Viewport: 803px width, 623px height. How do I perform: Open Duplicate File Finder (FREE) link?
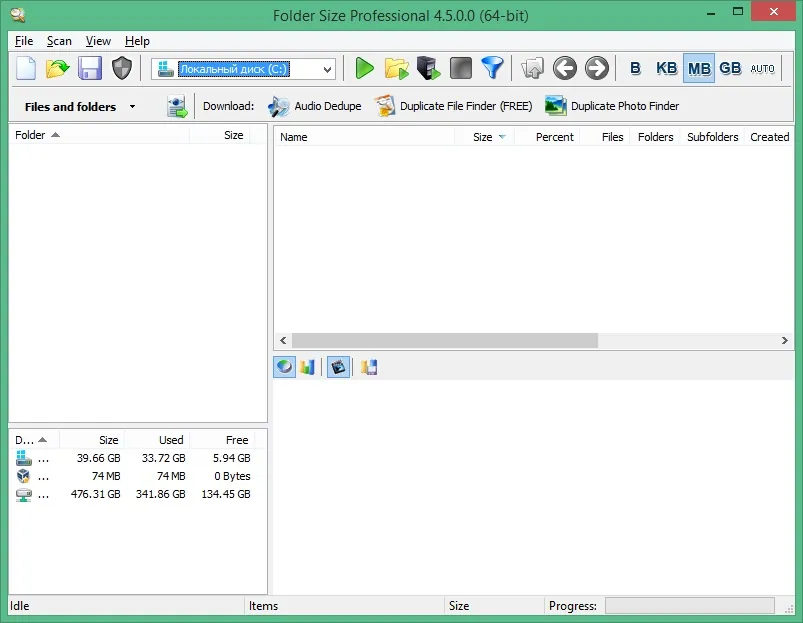[466, 106]
